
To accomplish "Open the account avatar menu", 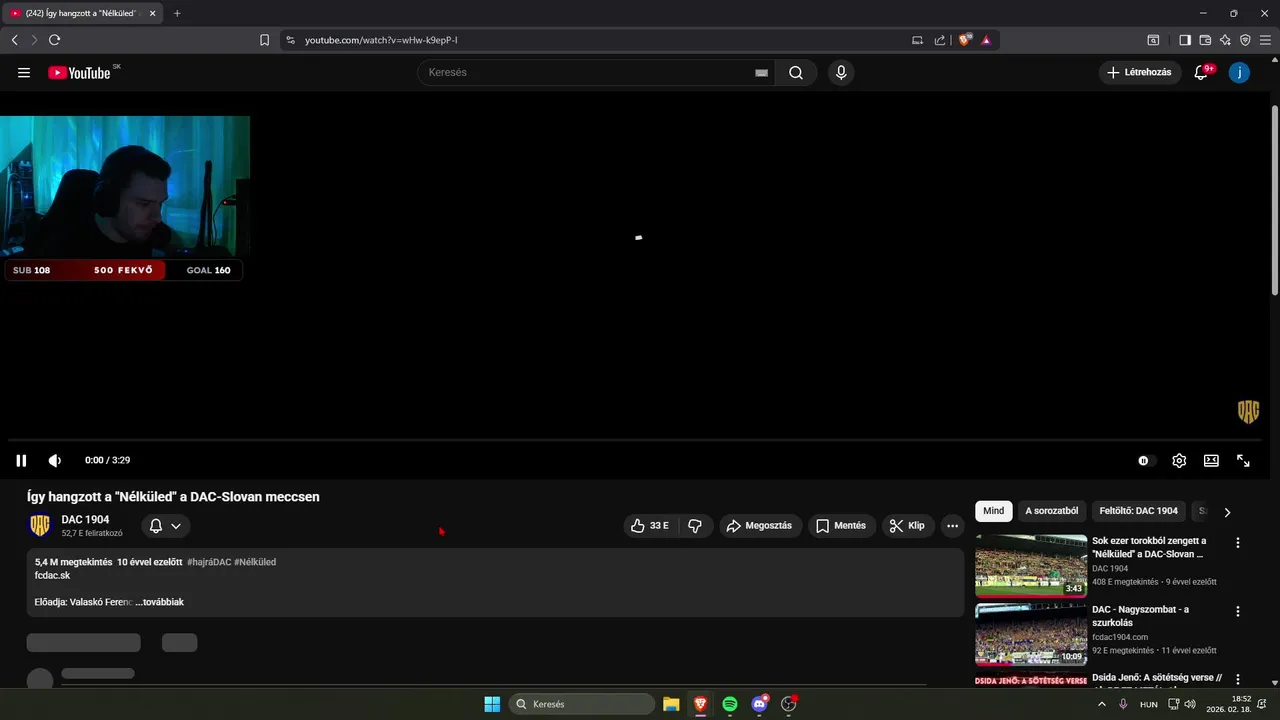I will pyautogui.click(x=1239, y=72).
